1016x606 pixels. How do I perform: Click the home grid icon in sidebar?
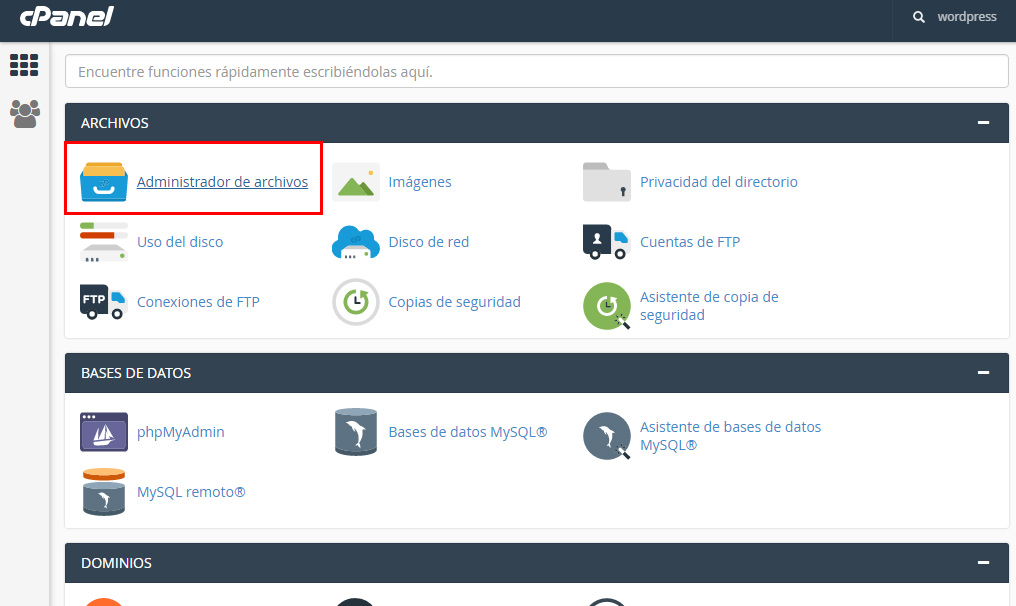tap(24, 65)
